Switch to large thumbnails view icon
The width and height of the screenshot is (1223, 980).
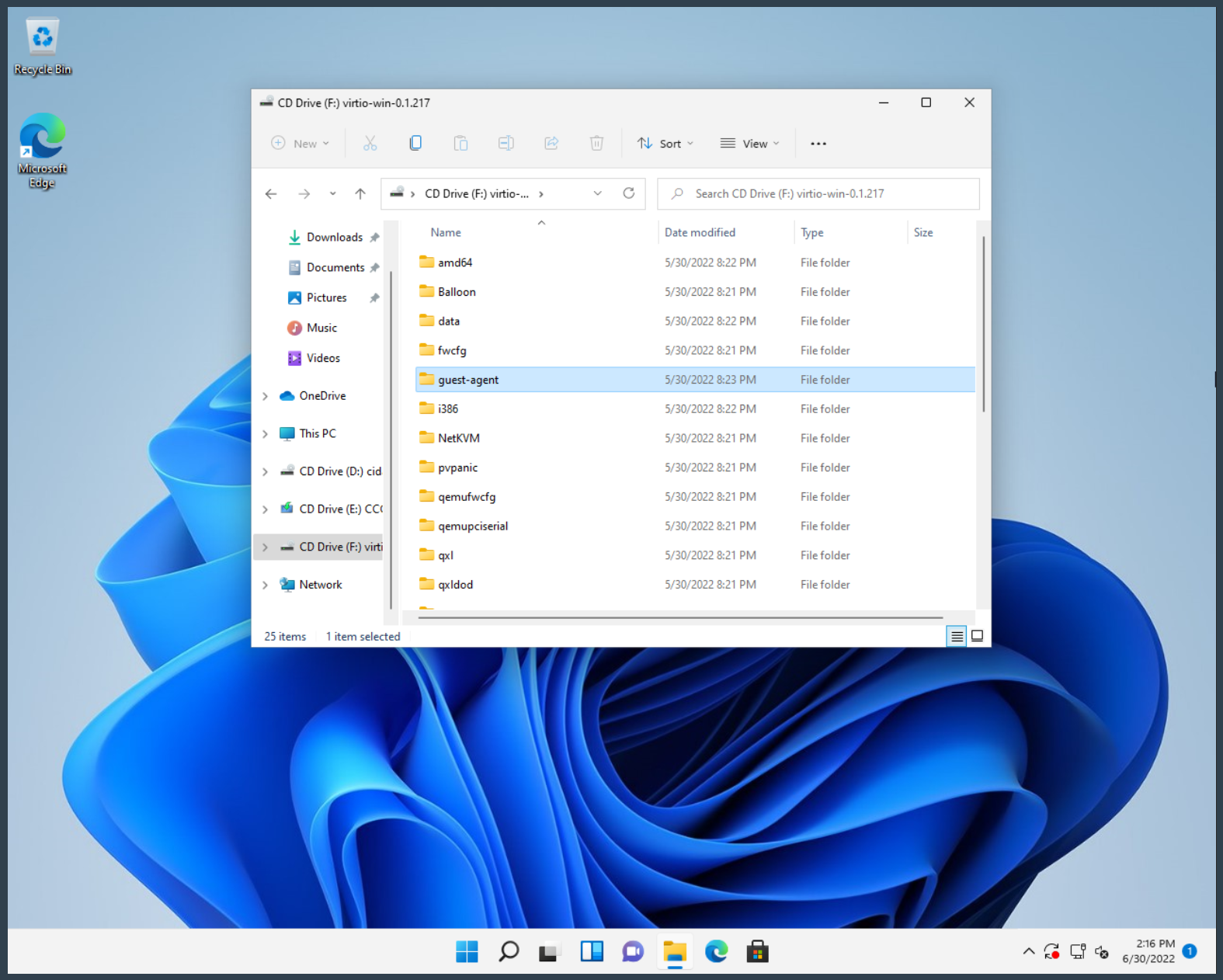978,636
